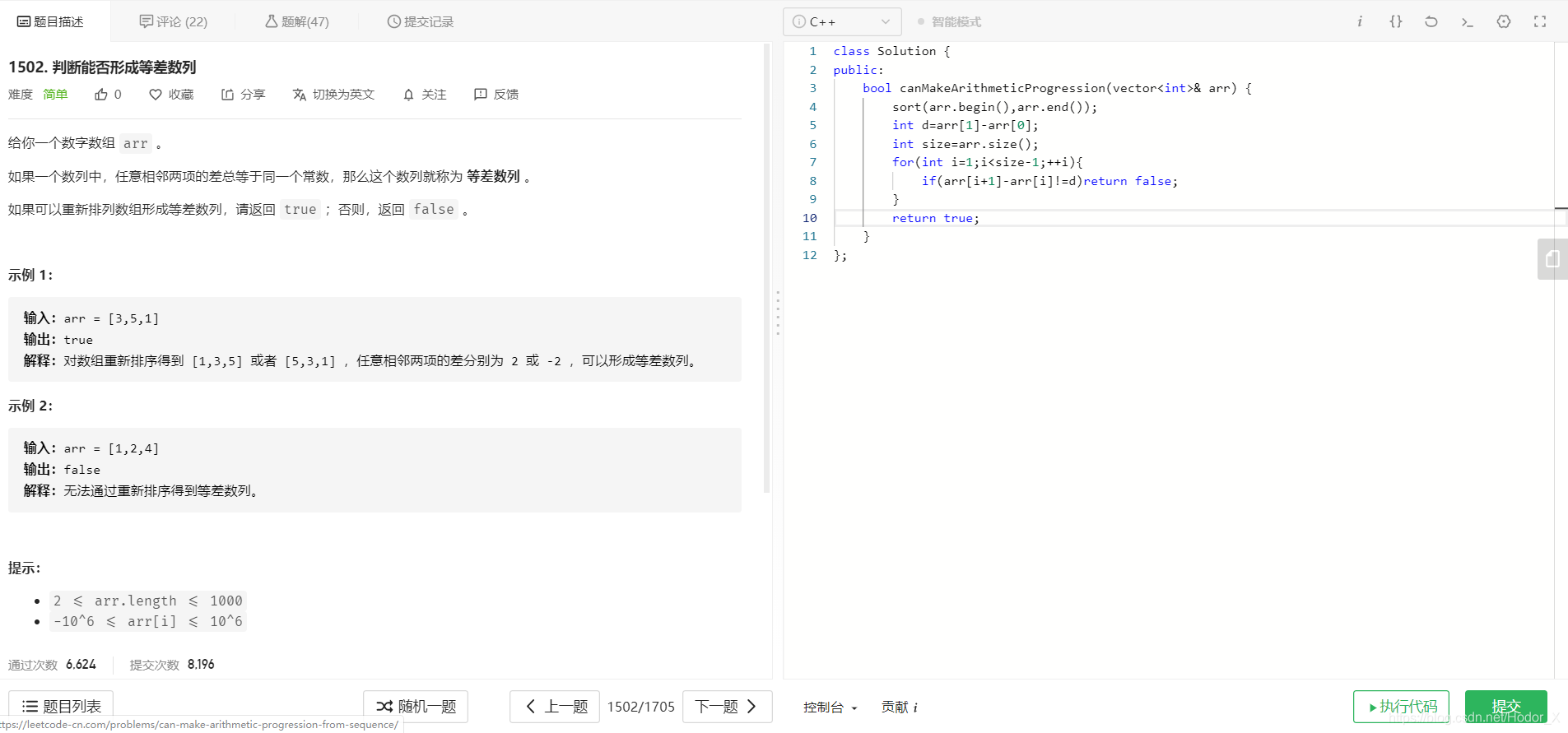Click the 贡献 contribute link
The image size is (1568, 733).
pyautogui.click(x=900, y=707)
